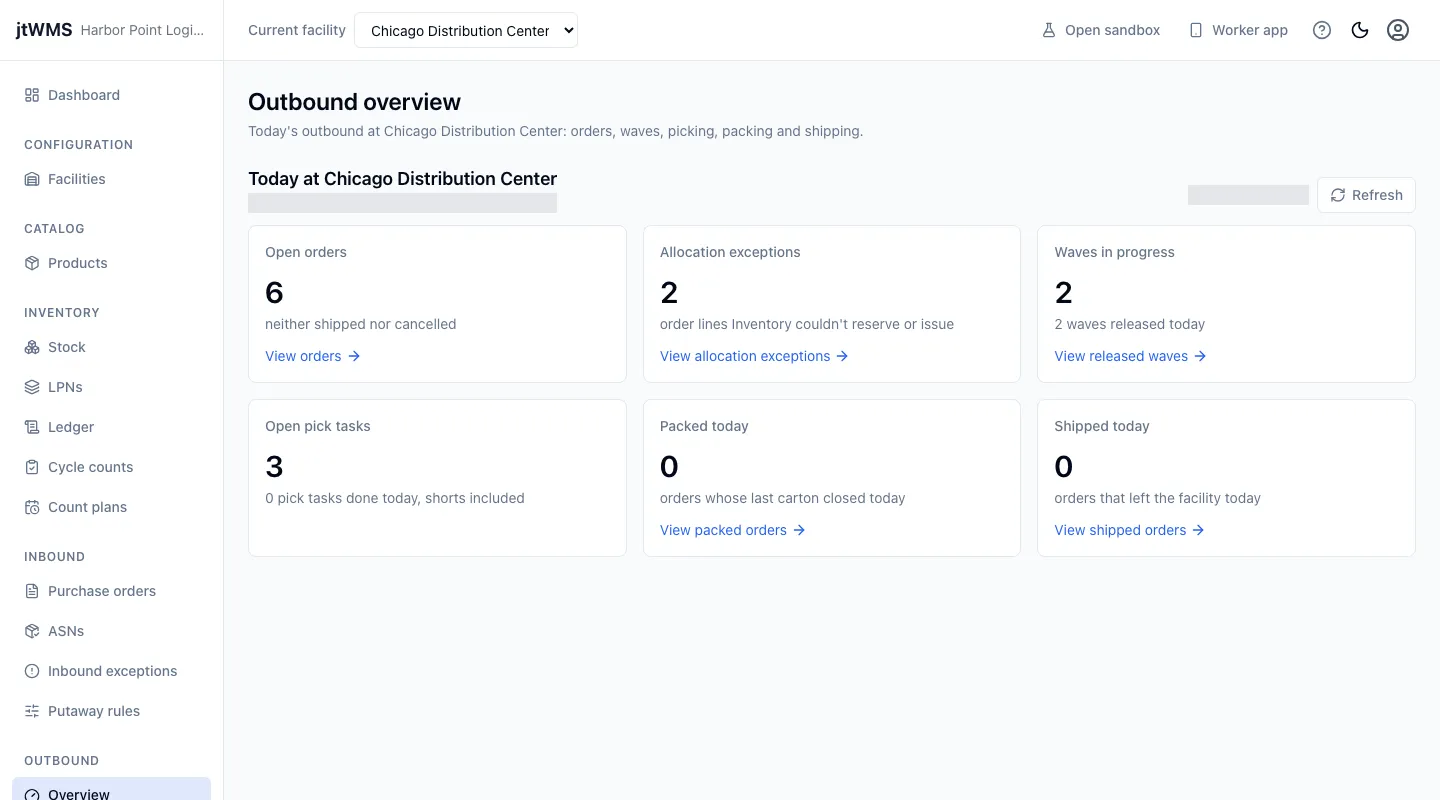
Task: Click the Open sandbox flask icon
Action: point(1049,30)
